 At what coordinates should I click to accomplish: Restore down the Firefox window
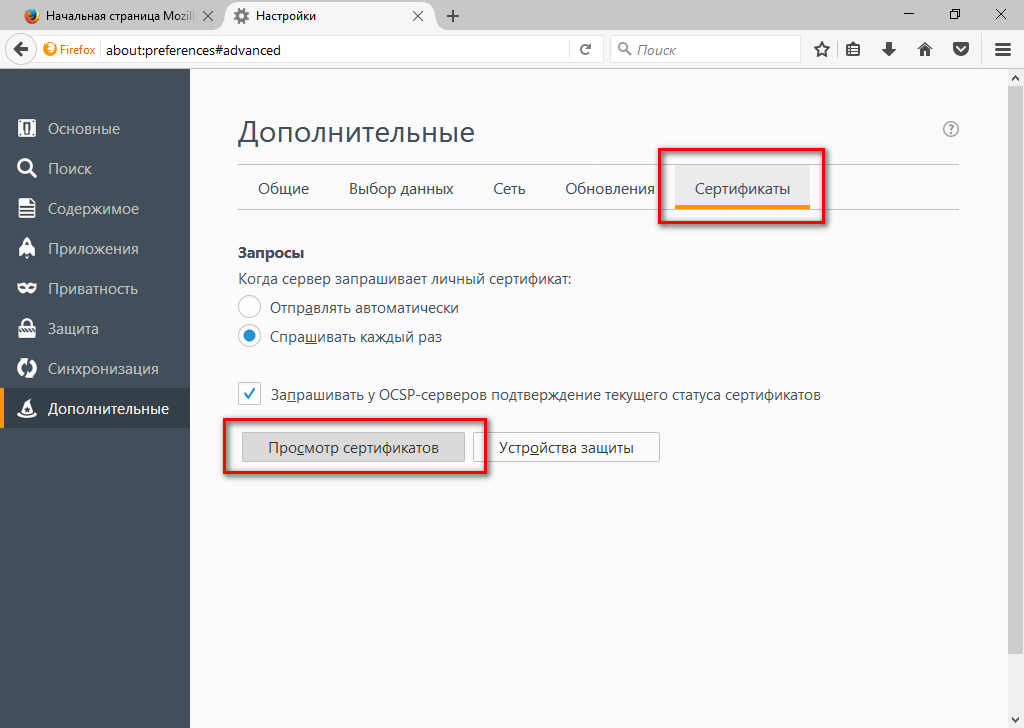tap(955, 14)
